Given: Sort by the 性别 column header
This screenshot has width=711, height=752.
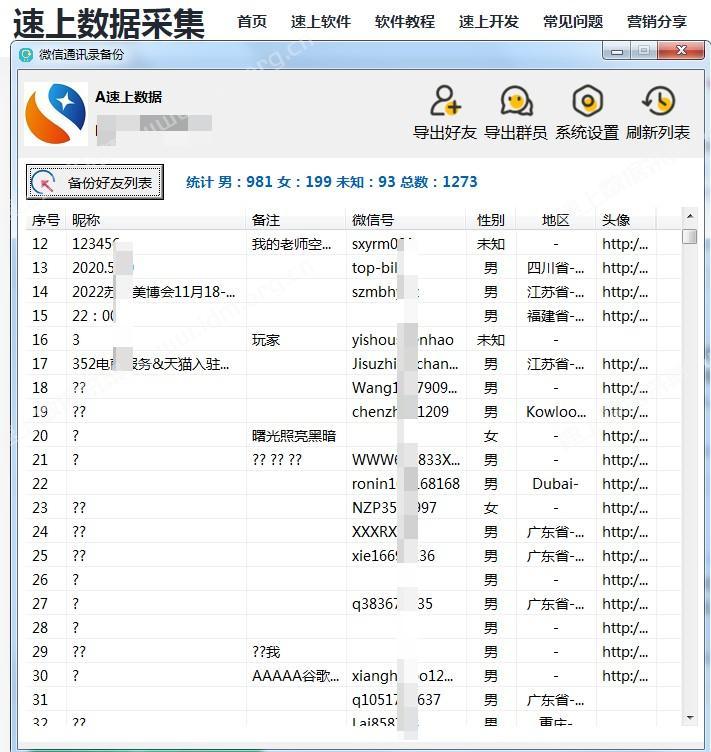Looking at the screenshot, I should click(490, 220).
